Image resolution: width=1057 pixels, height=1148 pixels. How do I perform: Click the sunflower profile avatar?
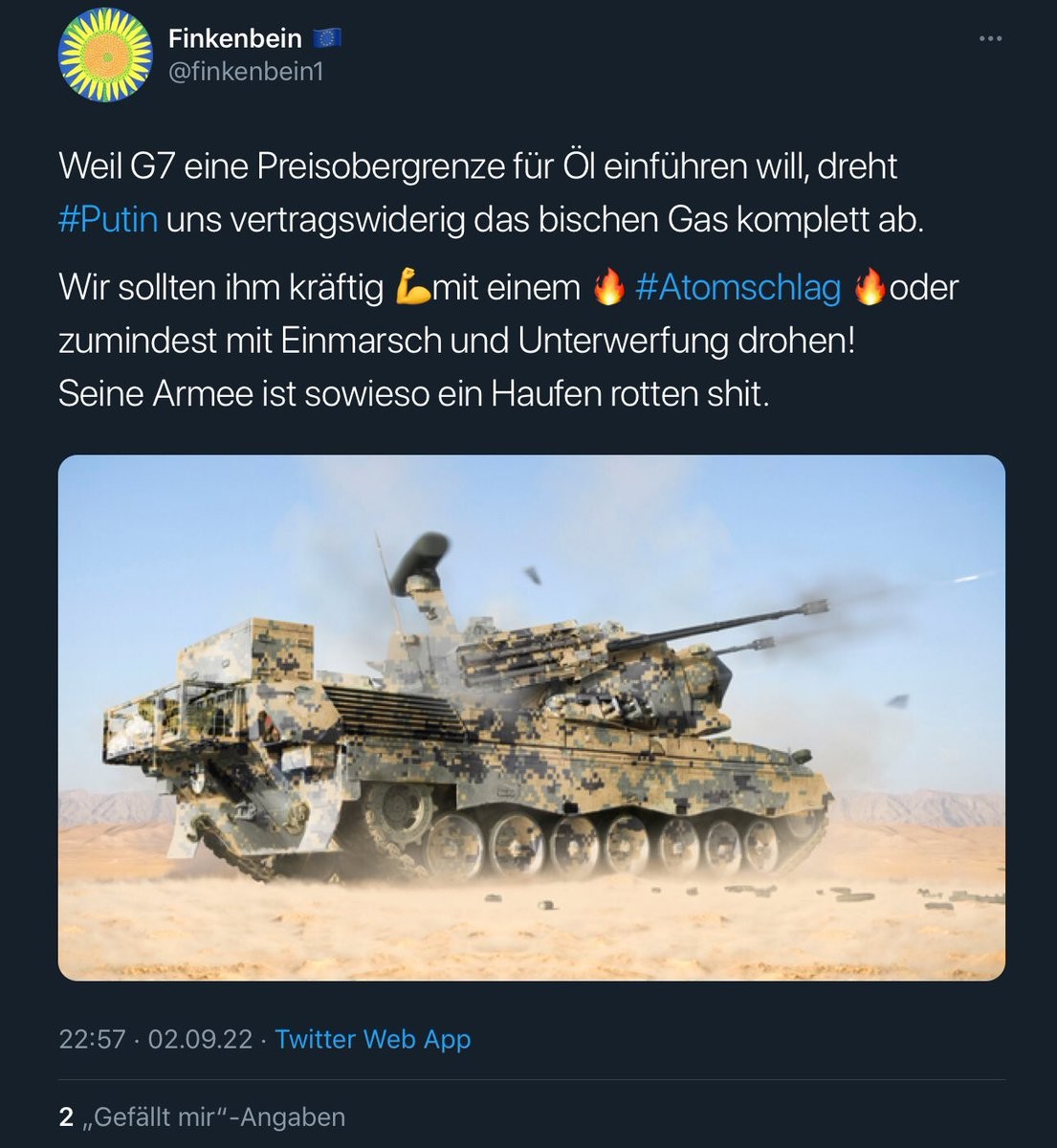click(x=106, y=55)
